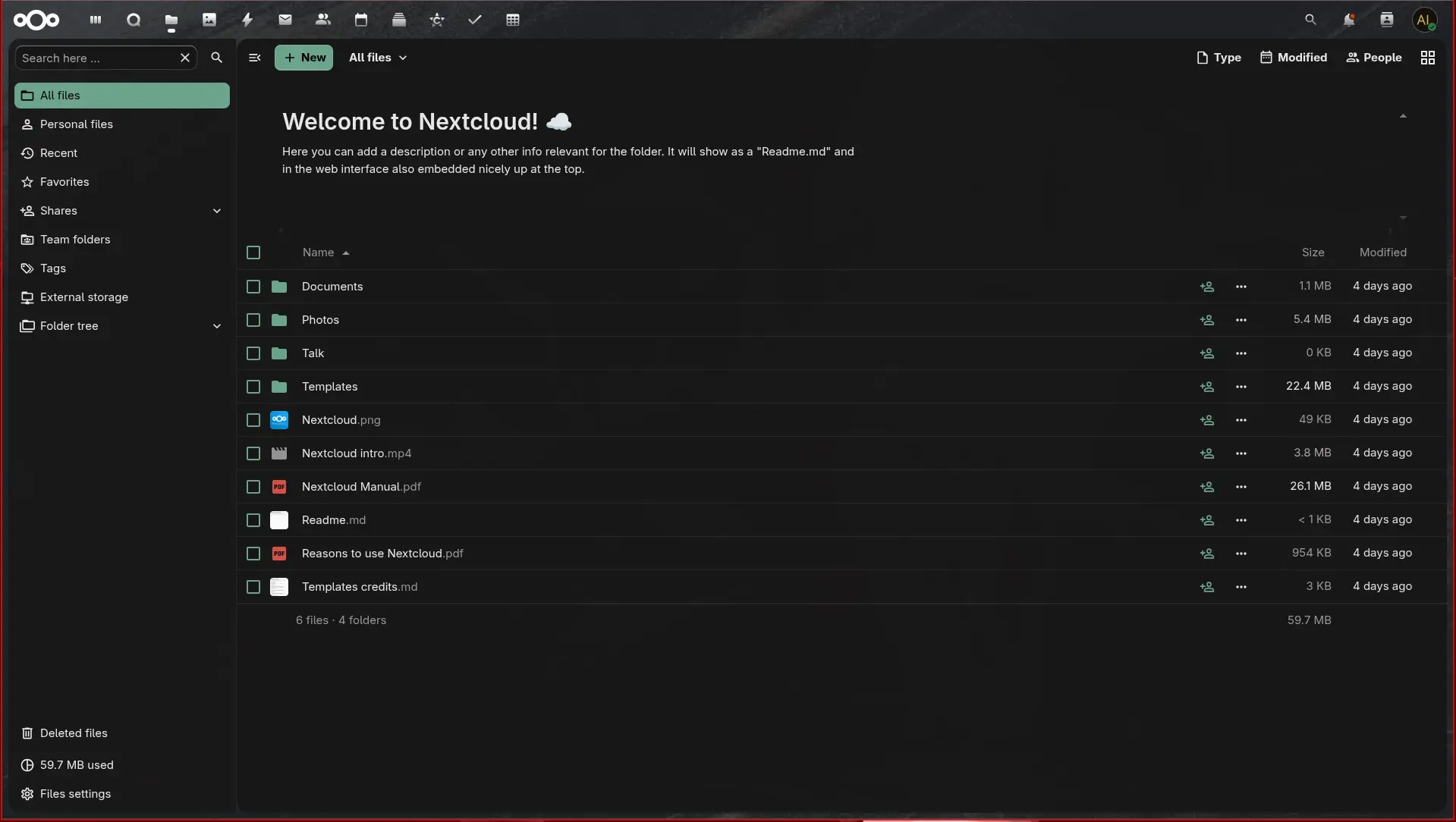Expand the Folder tree chevron

[x=217, y=326]
